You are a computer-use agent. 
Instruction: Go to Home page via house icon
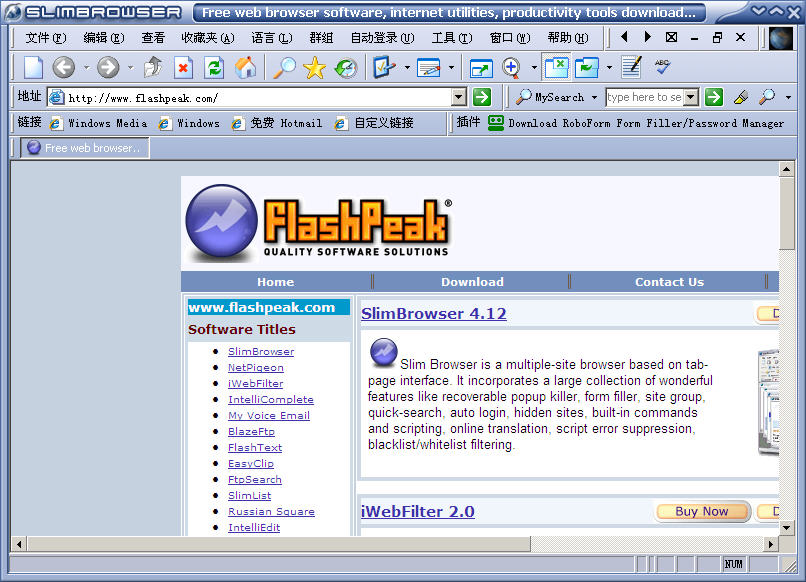(245, 68)
